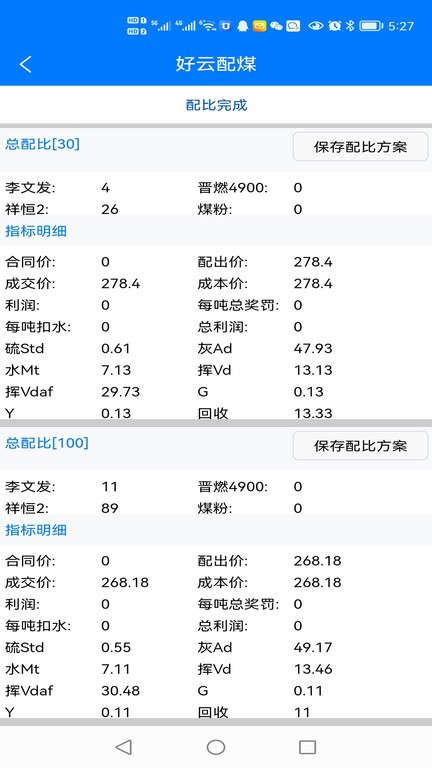Tap the WeChat icon in status bar
The height and width of the screenshot is (768, 432).
tap(276, 26)
